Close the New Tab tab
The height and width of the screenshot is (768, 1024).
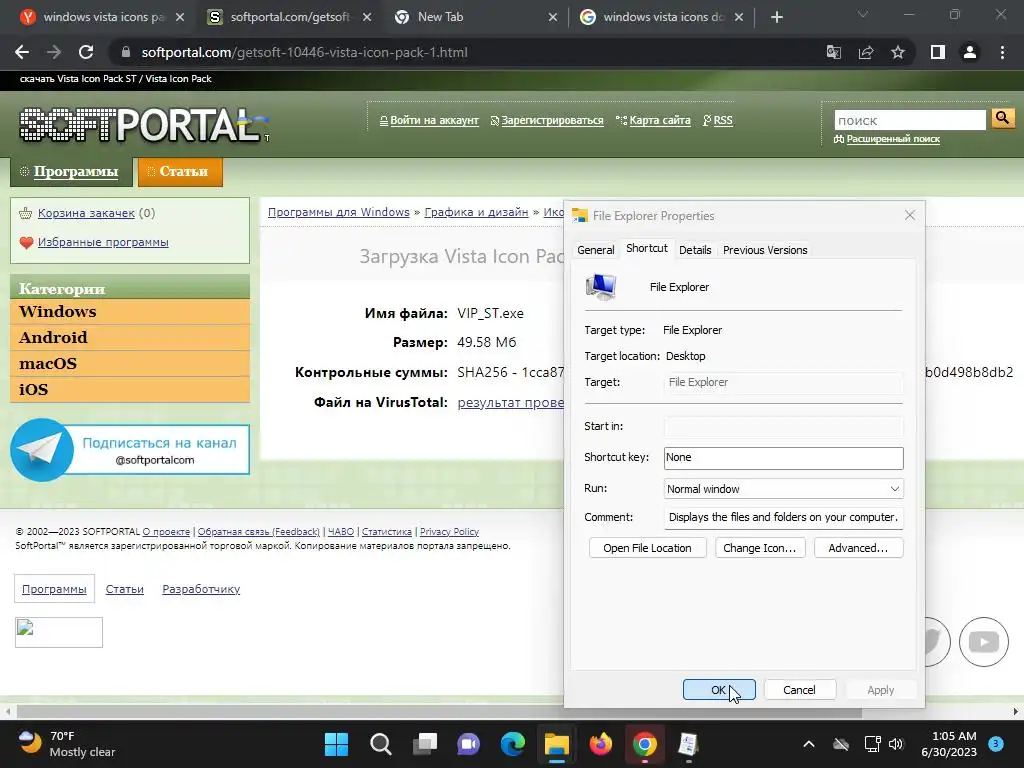point(552,17)
